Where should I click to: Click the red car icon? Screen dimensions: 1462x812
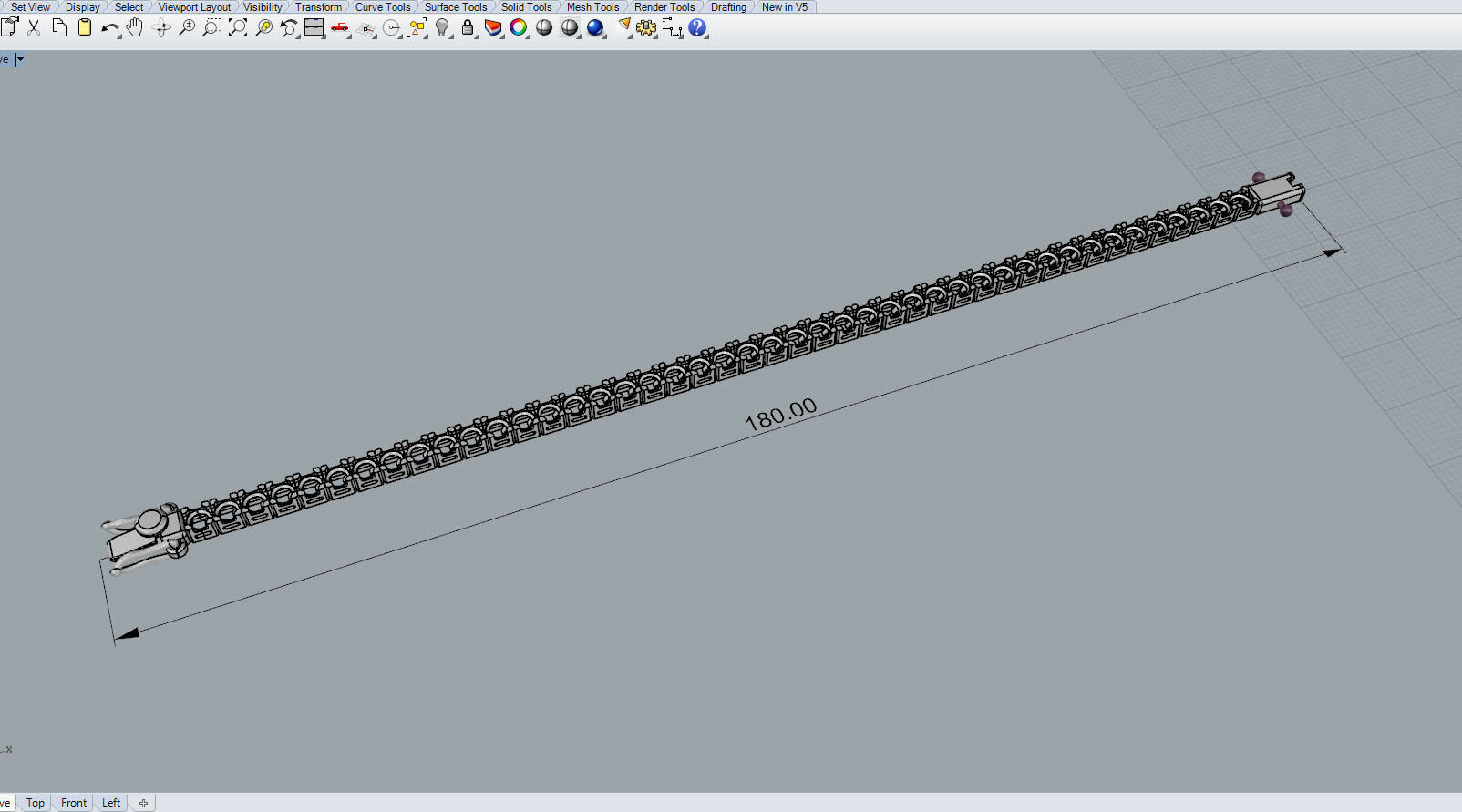click(340, 28)
